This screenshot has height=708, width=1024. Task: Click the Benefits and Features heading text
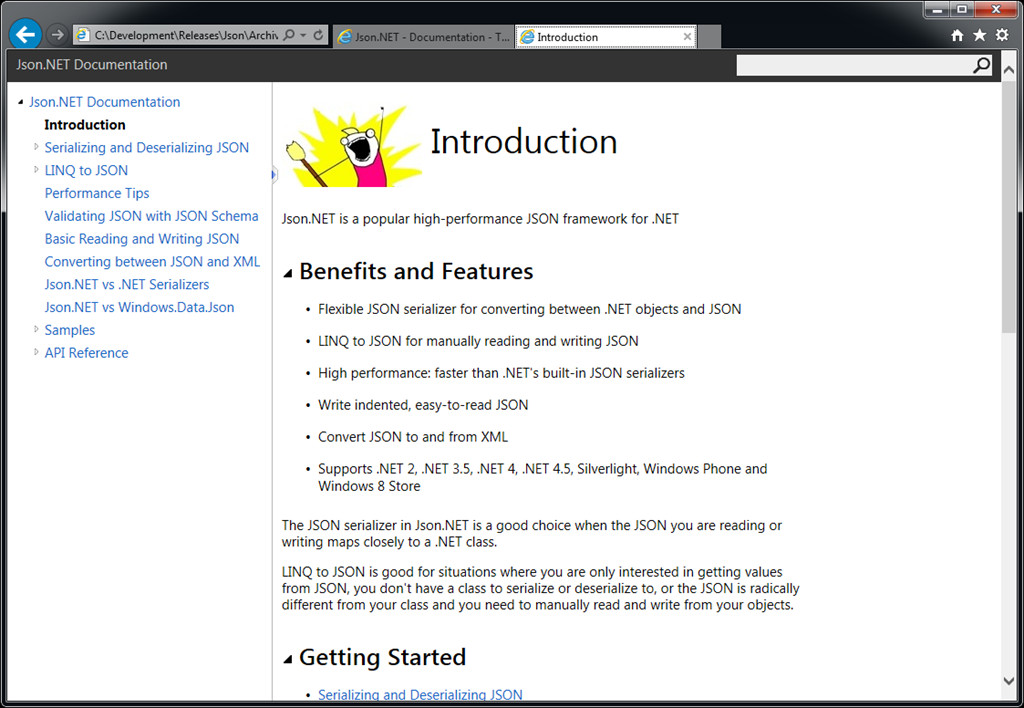coord(416,272)
